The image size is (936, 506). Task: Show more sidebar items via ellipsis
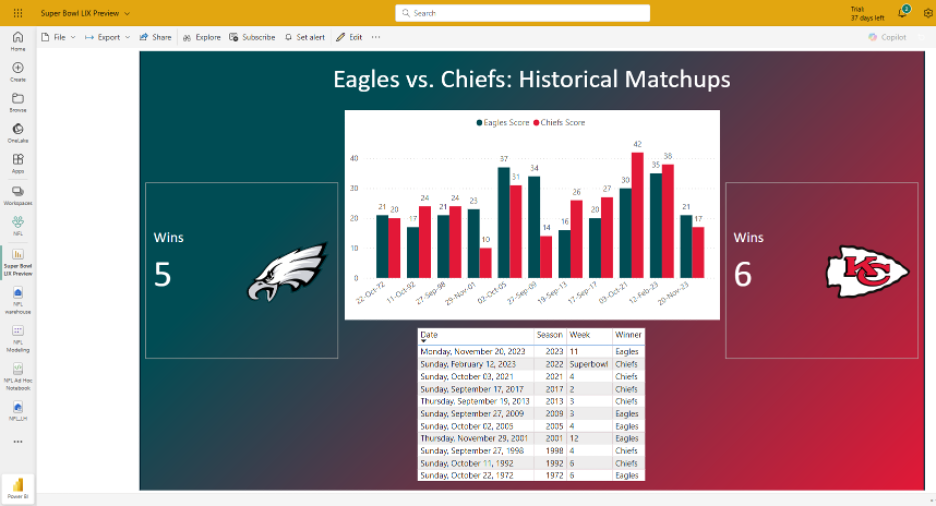point(18,442)
